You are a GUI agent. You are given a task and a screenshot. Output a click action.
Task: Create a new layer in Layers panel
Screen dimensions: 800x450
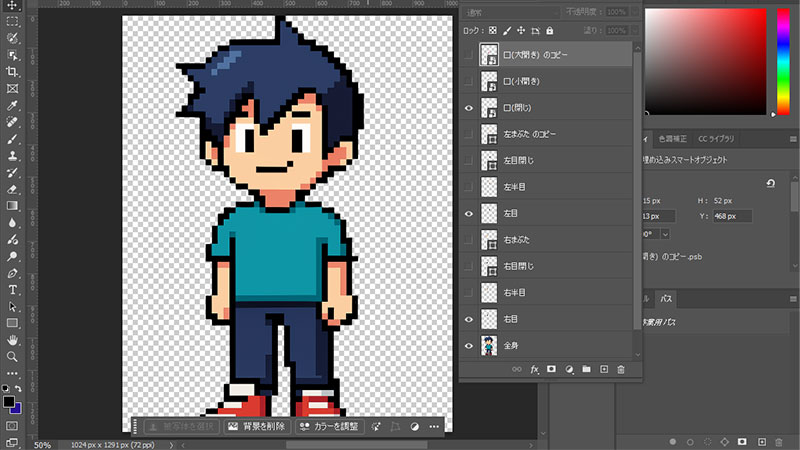(x=604, y=369)
